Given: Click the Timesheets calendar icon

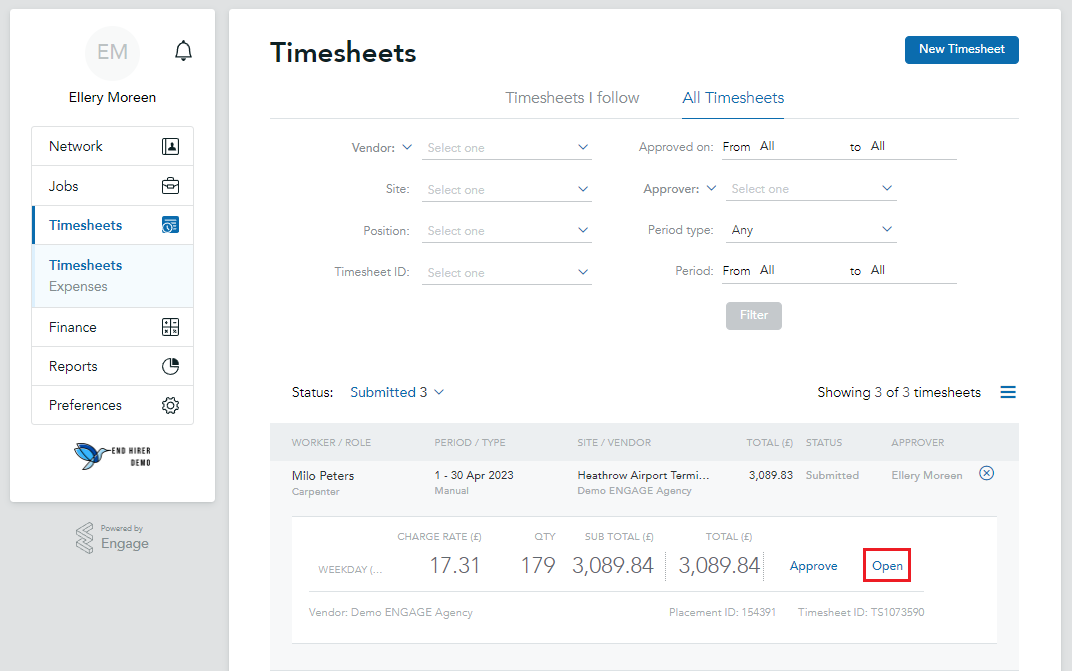Looking at the screenshot, I should (170, 224).
